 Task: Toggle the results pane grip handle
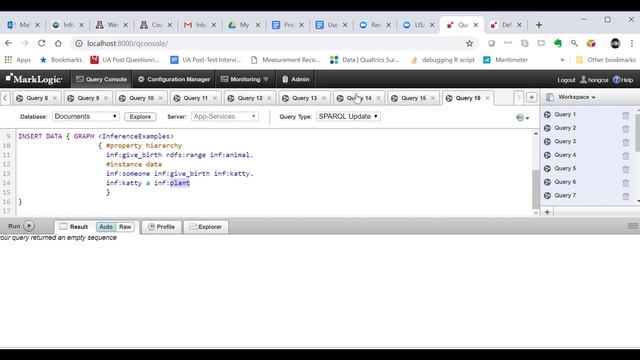[633, 226]
